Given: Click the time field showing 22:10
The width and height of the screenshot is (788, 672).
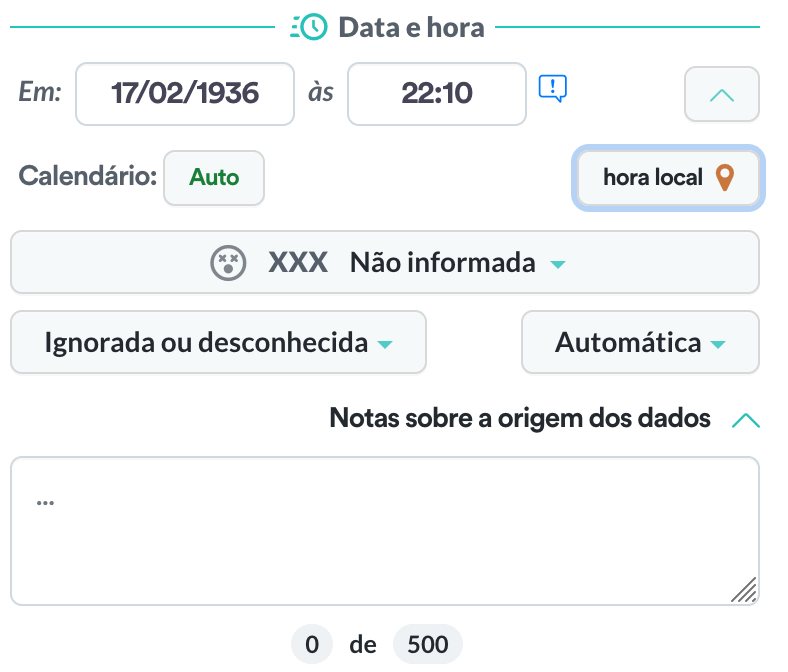Looking at the screenshot, I should click(436, 94).
